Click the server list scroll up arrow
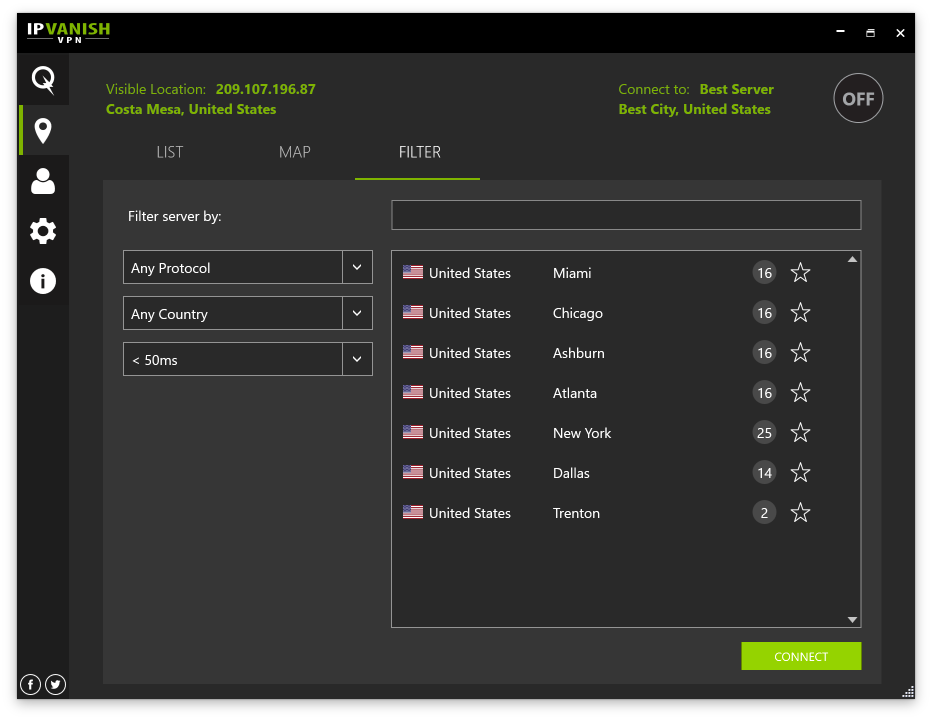The width and height of the screenshot is (932, 720). tap(852, 259)
